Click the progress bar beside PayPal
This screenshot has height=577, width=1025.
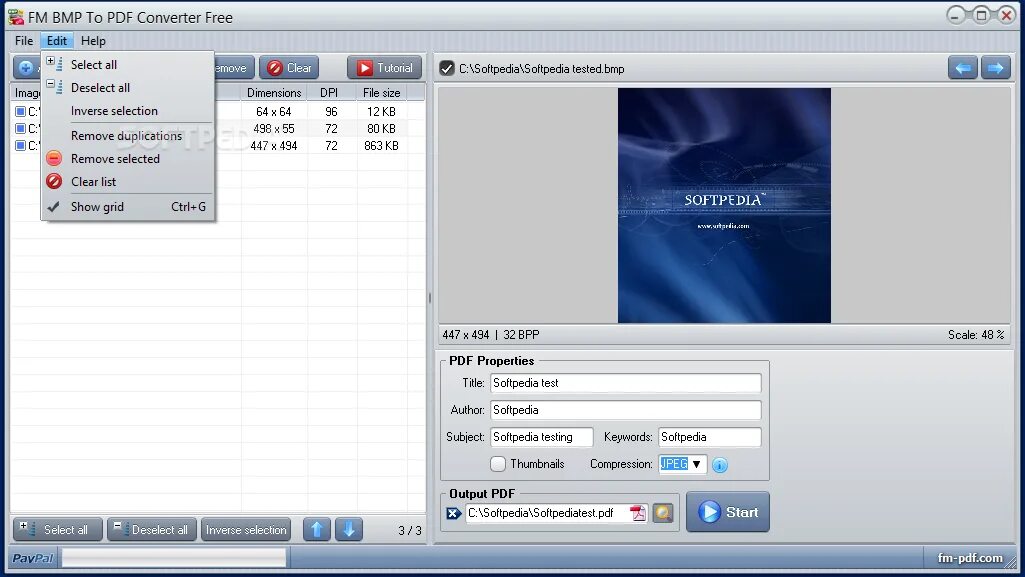click(174, 557)
